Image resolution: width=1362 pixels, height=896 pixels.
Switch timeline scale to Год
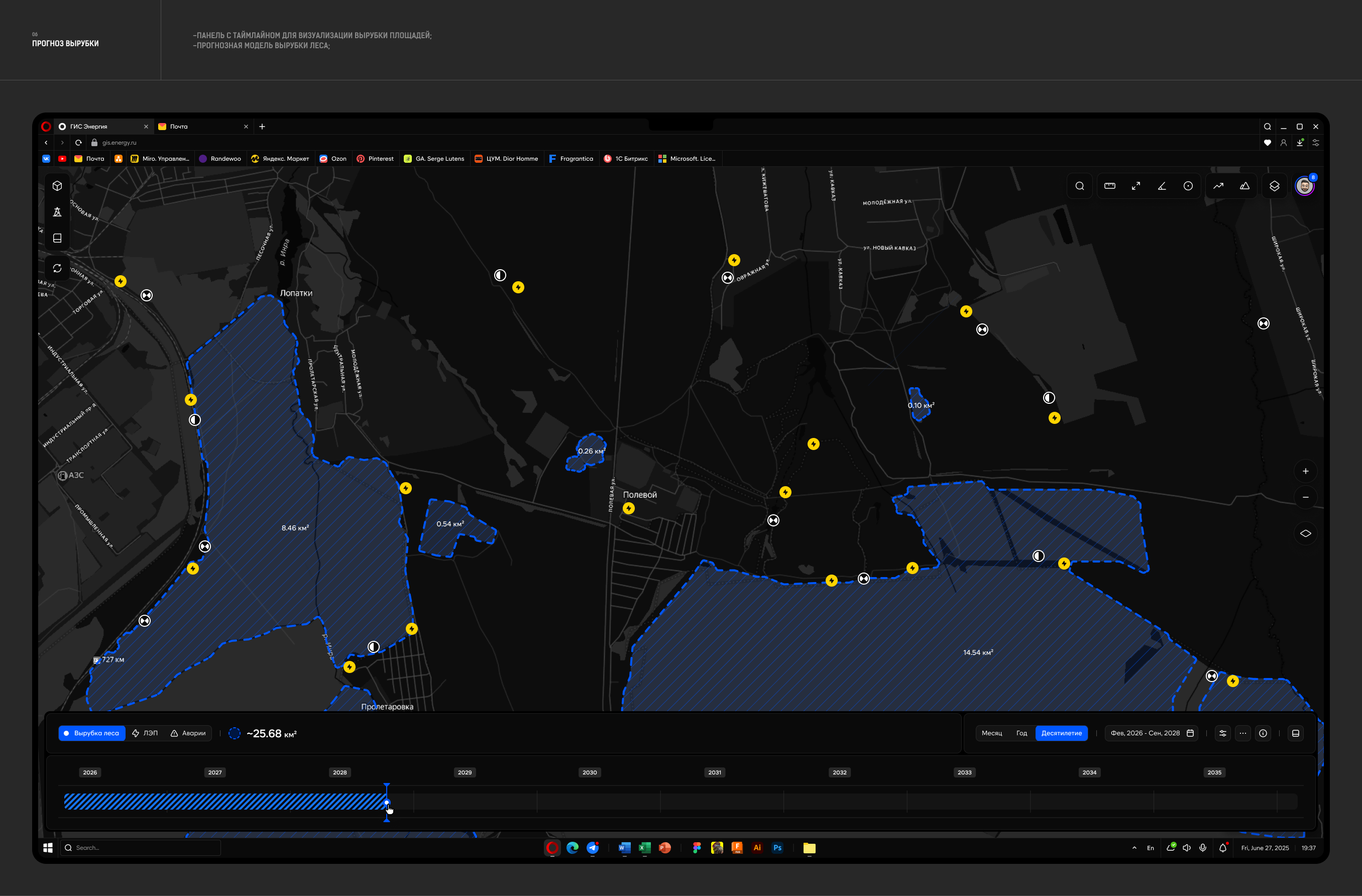(x=1021, y=733)
